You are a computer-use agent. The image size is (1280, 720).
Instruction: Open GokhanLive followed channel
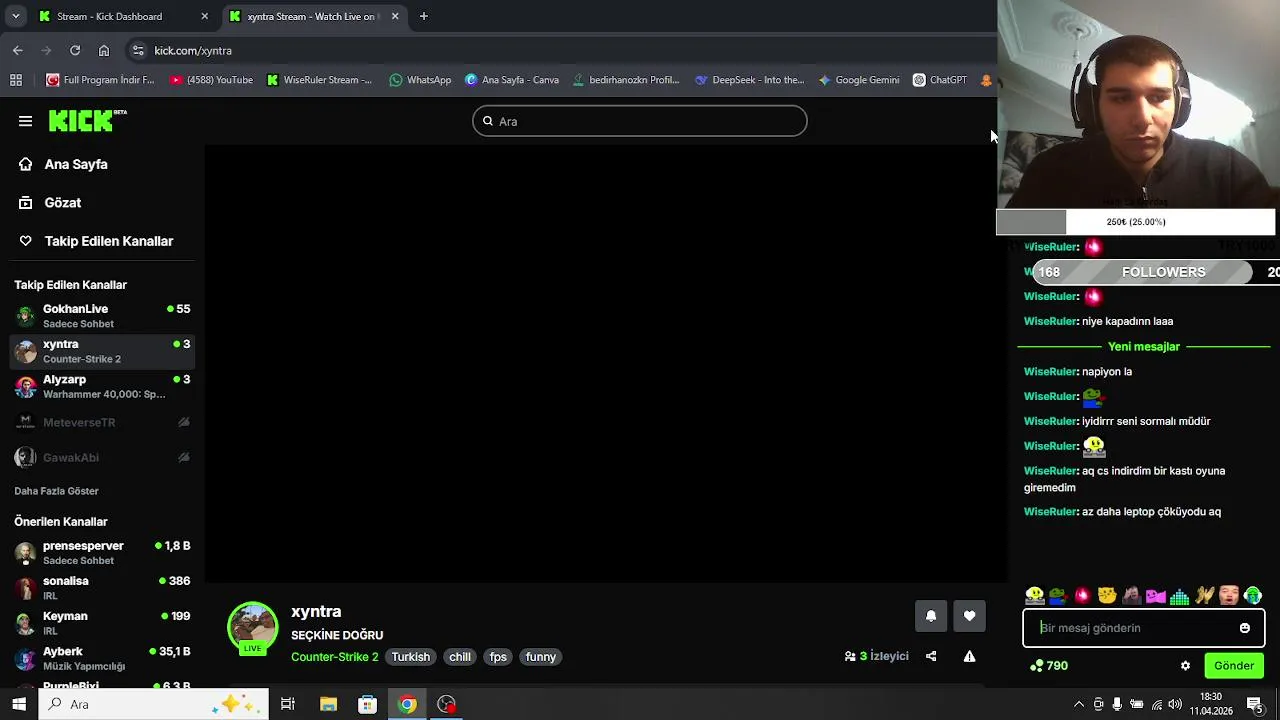(x=101, y=316)
